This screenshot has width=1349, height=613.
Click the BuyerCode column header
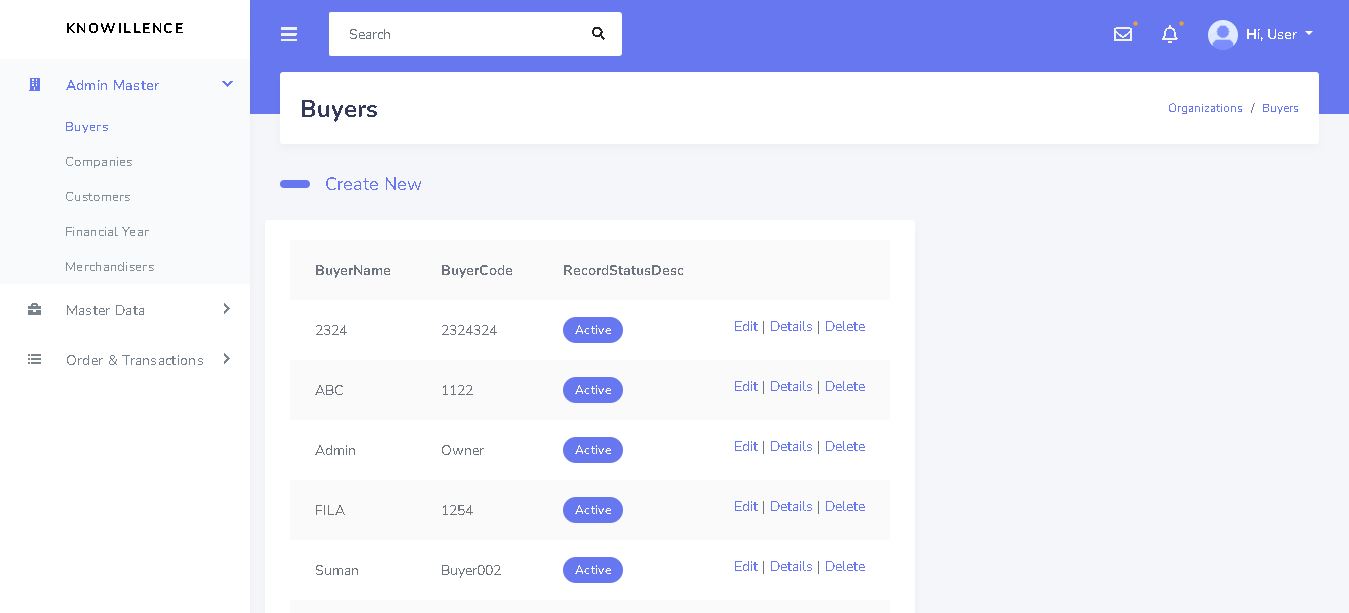477,271
